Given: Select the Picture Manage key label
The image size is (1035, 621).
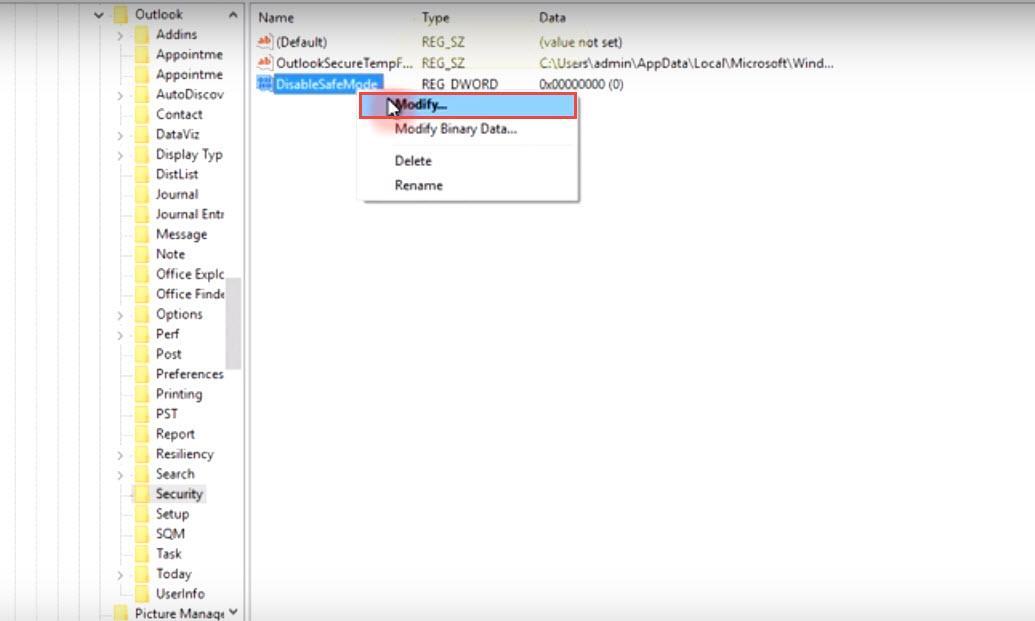Looking at the screenshot, I should pyautogui.click(x=179, y=613).
